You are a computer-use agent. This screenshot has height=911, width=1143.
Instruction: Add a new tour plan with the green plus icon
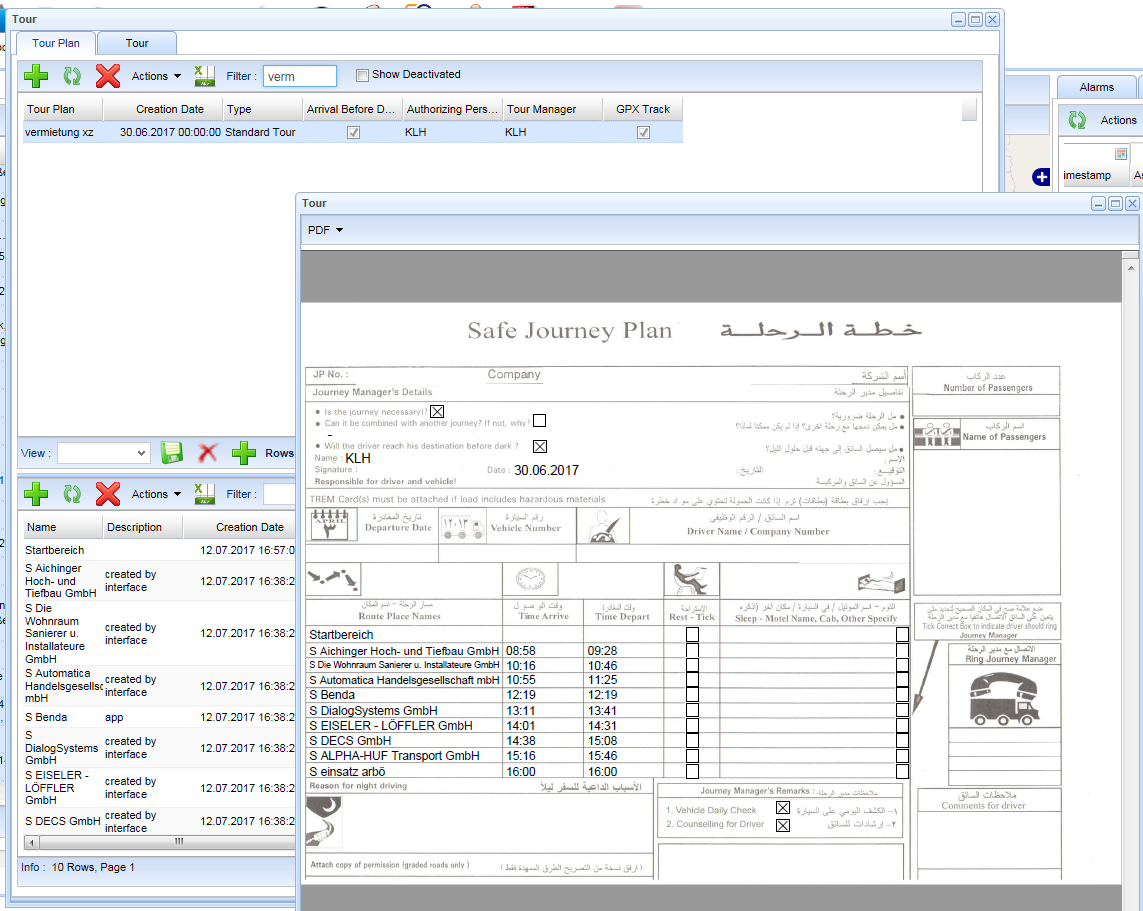pos(35,75)
